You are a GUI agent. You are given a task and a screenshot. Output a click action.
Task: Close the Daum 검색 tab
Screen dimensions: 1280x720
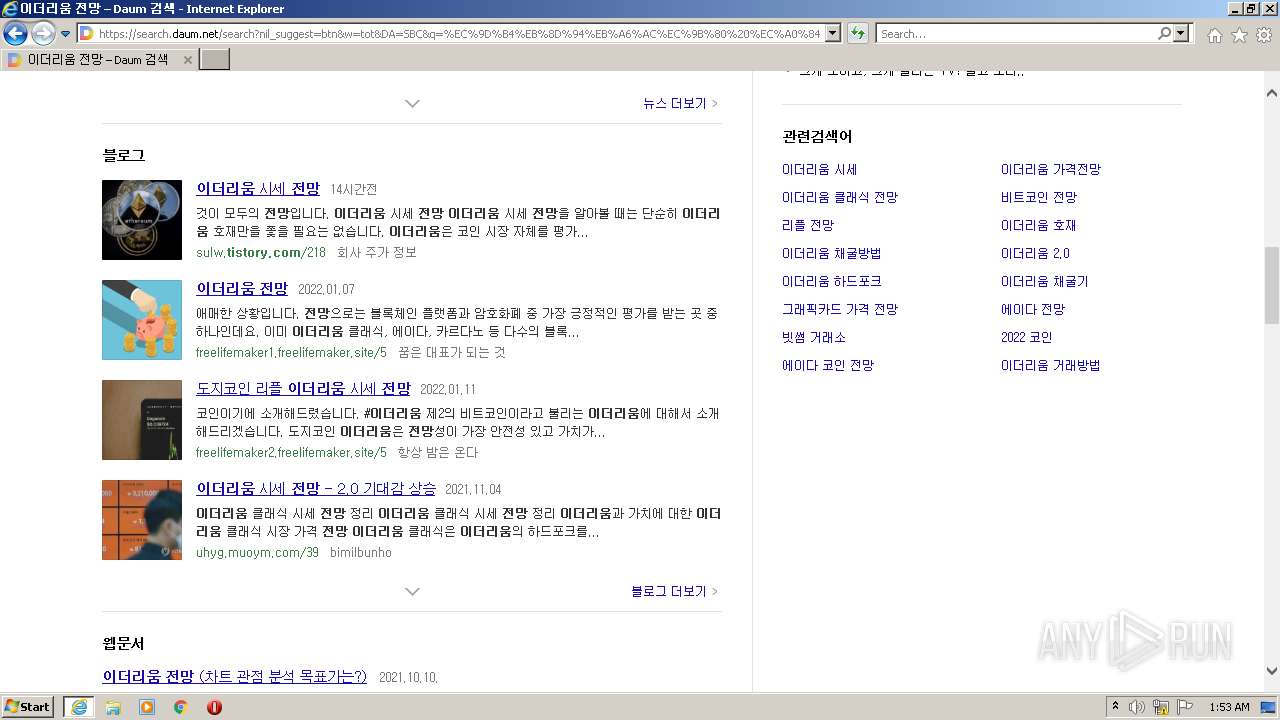coord(187,60)
